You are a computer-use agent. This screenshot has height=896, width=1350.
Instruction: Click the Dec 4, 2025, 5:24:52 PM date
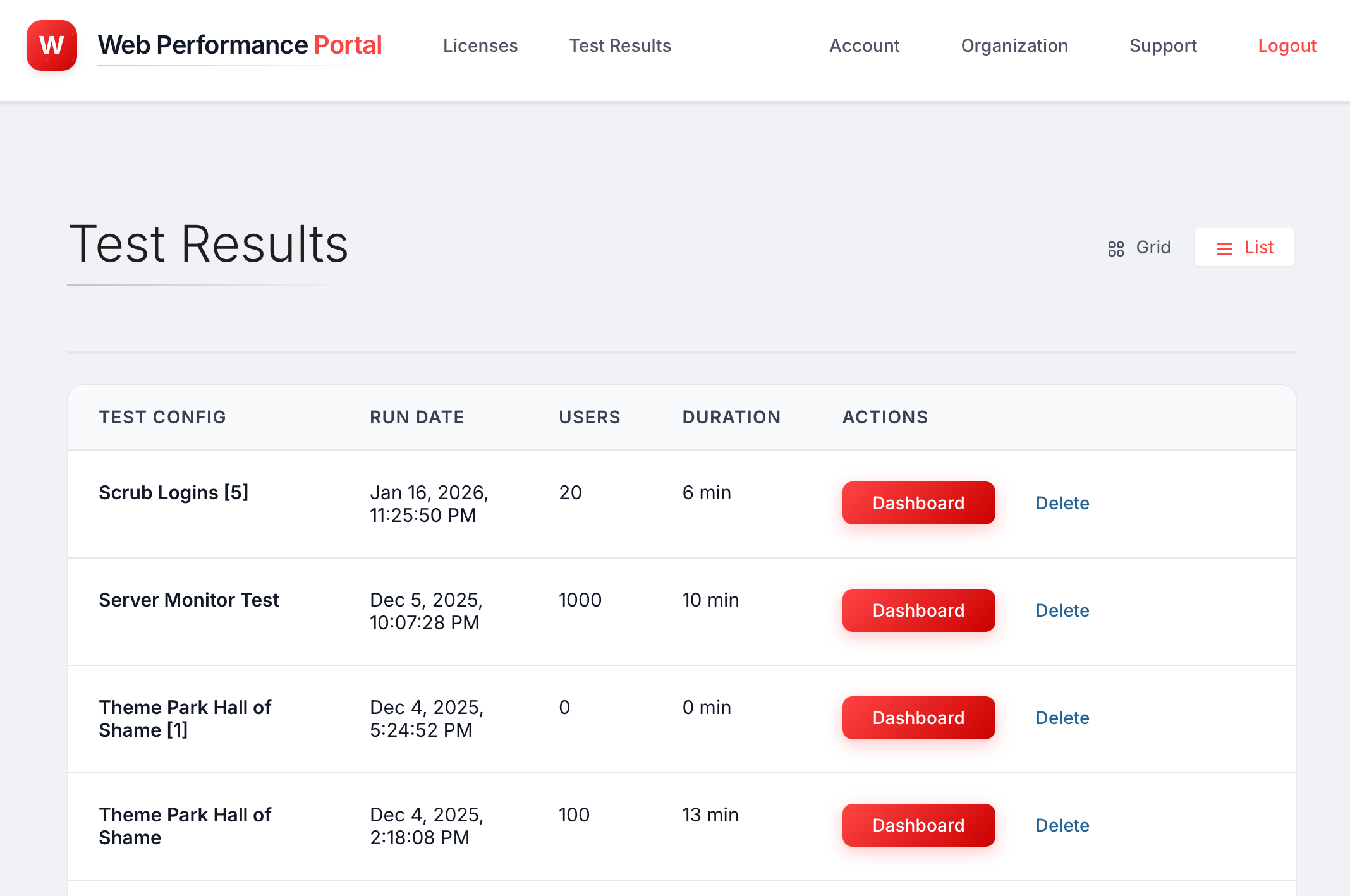[427, 718]
